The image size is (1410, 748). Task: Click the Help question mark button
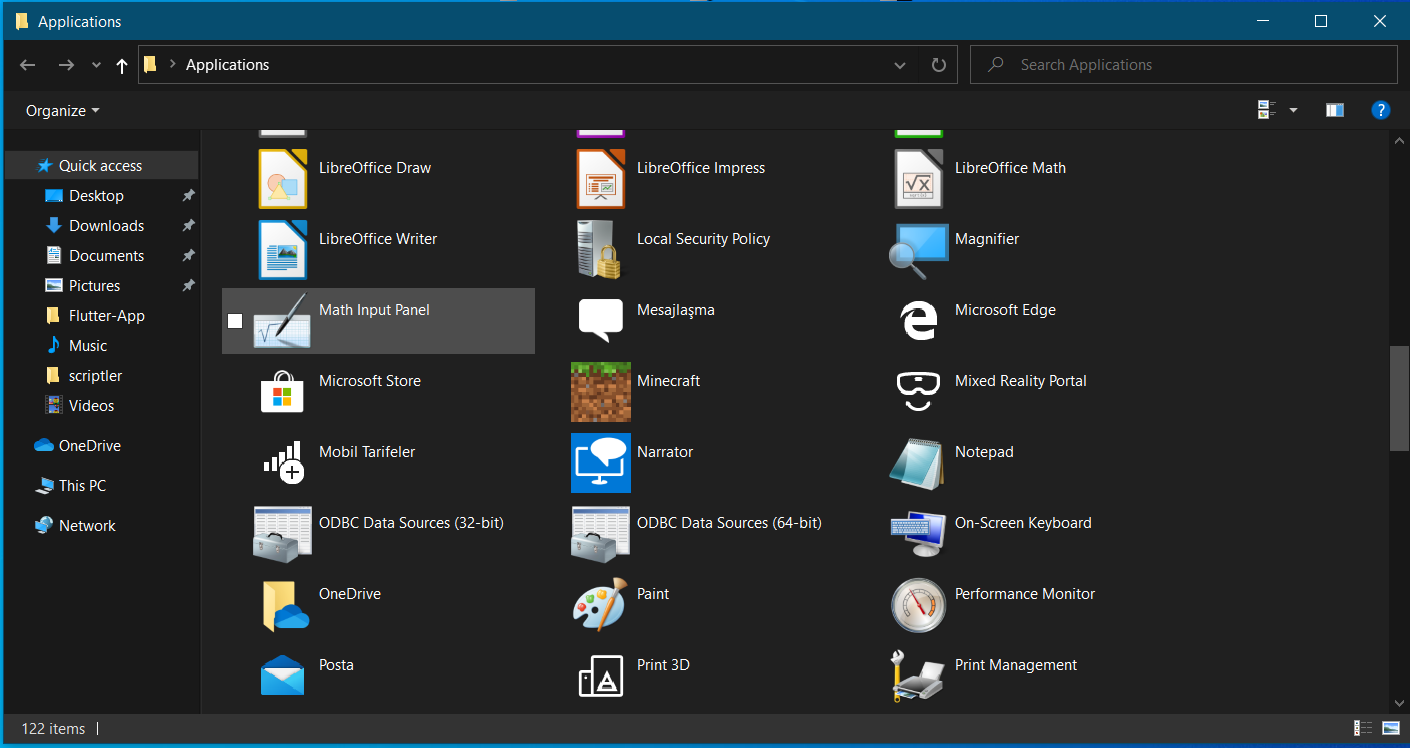coord(1380,110)
